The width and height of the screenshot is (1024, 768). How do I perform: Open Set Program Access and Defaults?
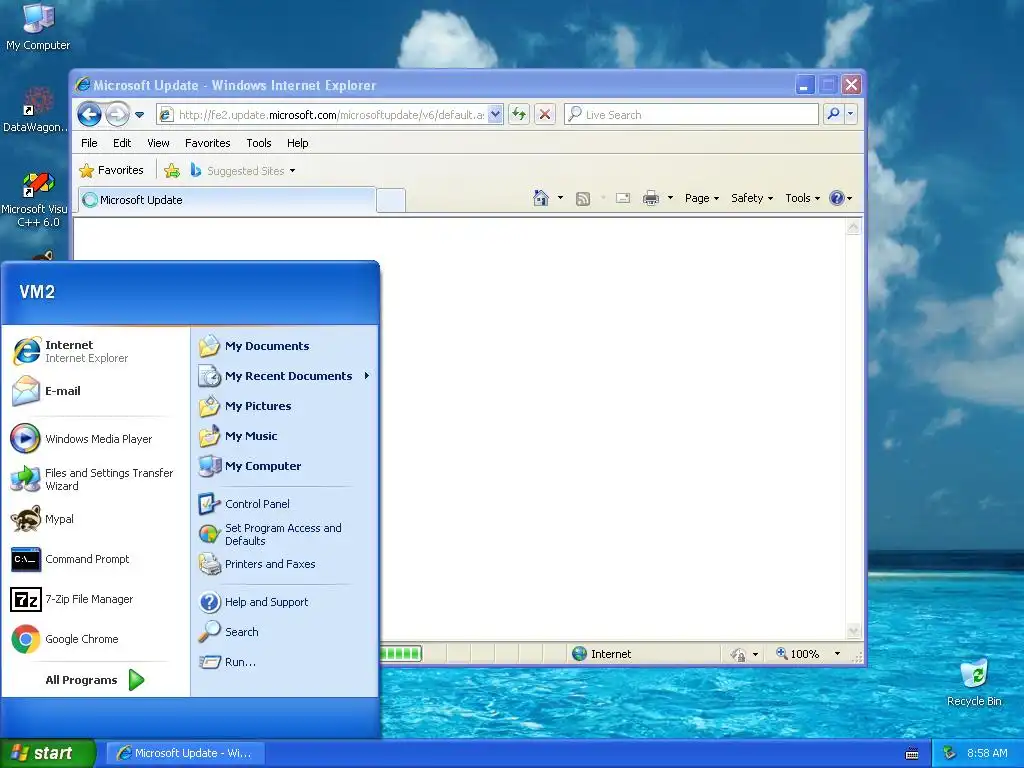(285, 534)
